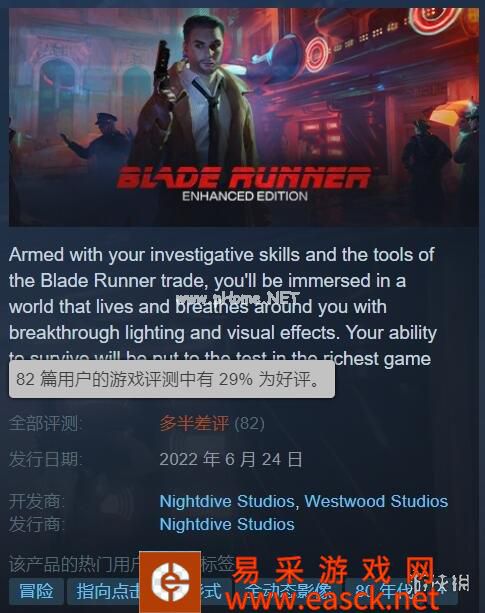Image resolution: width=485 pixels, height=613 pixels.
Task: Click the 易采游戏网 watermark text
Action: (x=333, y=570)
